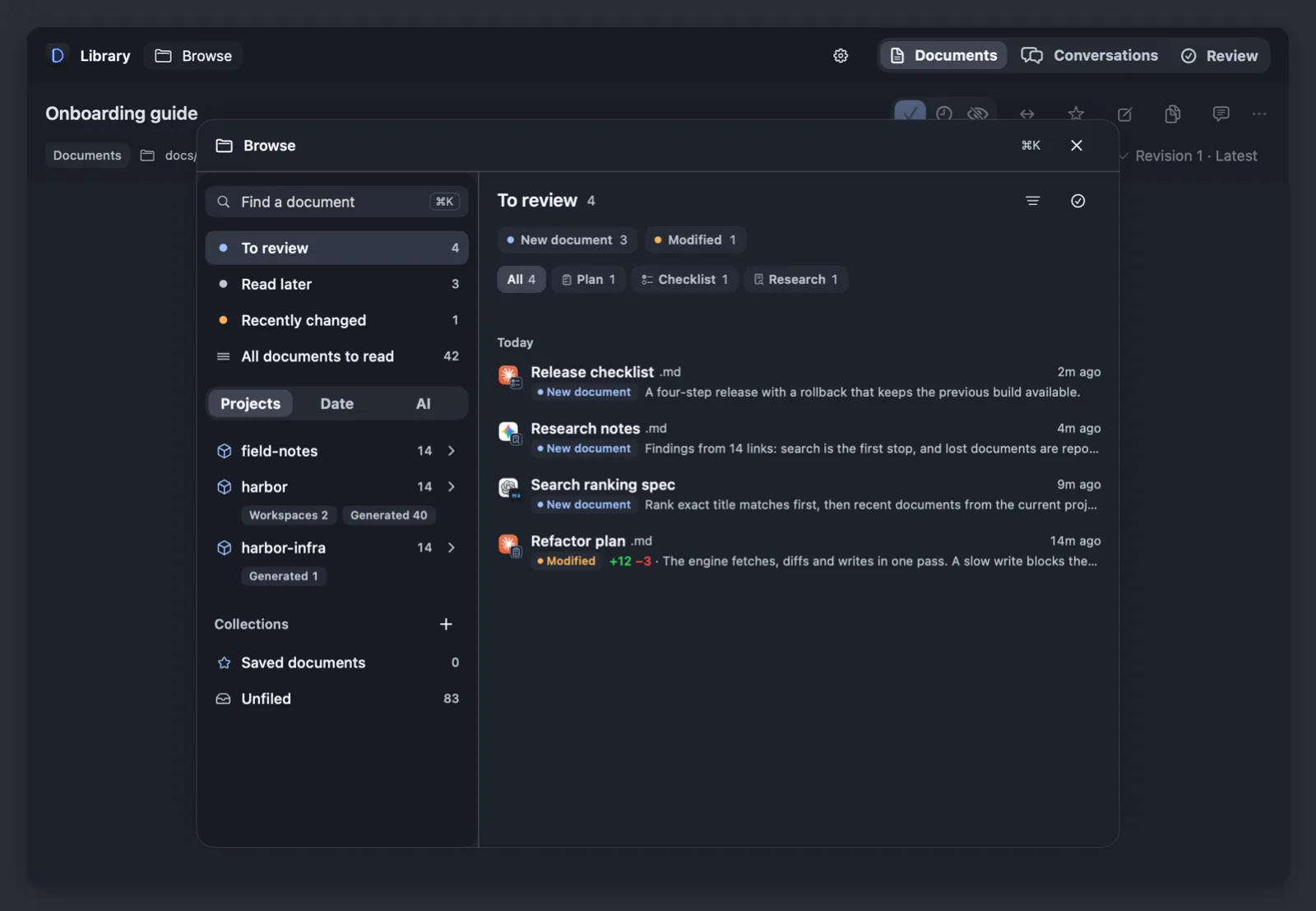Click the history clock icon in toolbar

coord(944,113)
